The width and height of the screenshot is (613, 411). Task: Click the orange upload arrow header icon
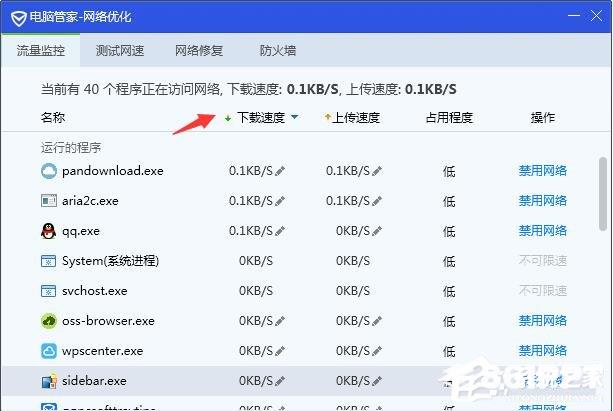(x=328, y=117)
